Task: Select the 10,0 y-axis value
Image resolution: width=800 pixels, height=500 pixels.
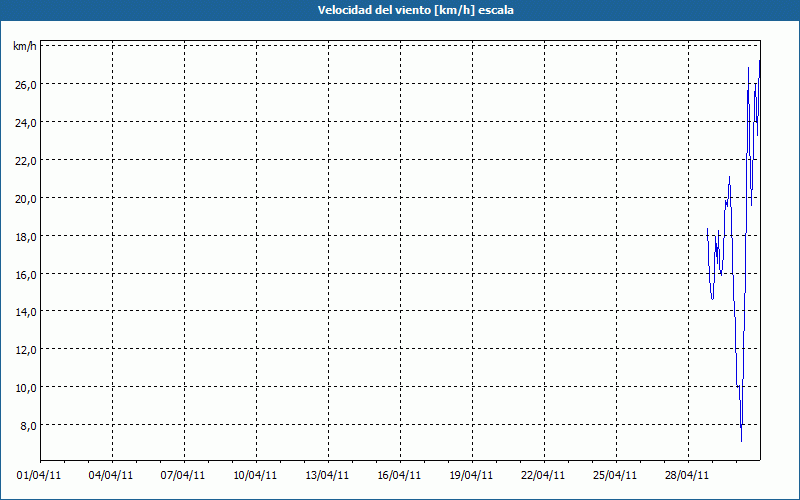Action: tap(26, 388)
